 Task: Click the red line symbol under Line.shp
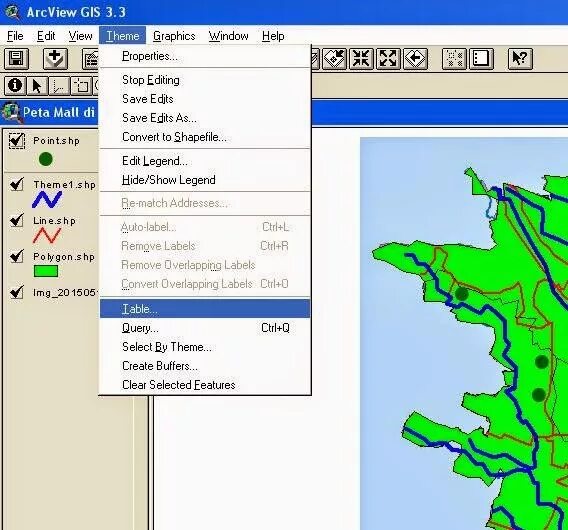[47, 235]
